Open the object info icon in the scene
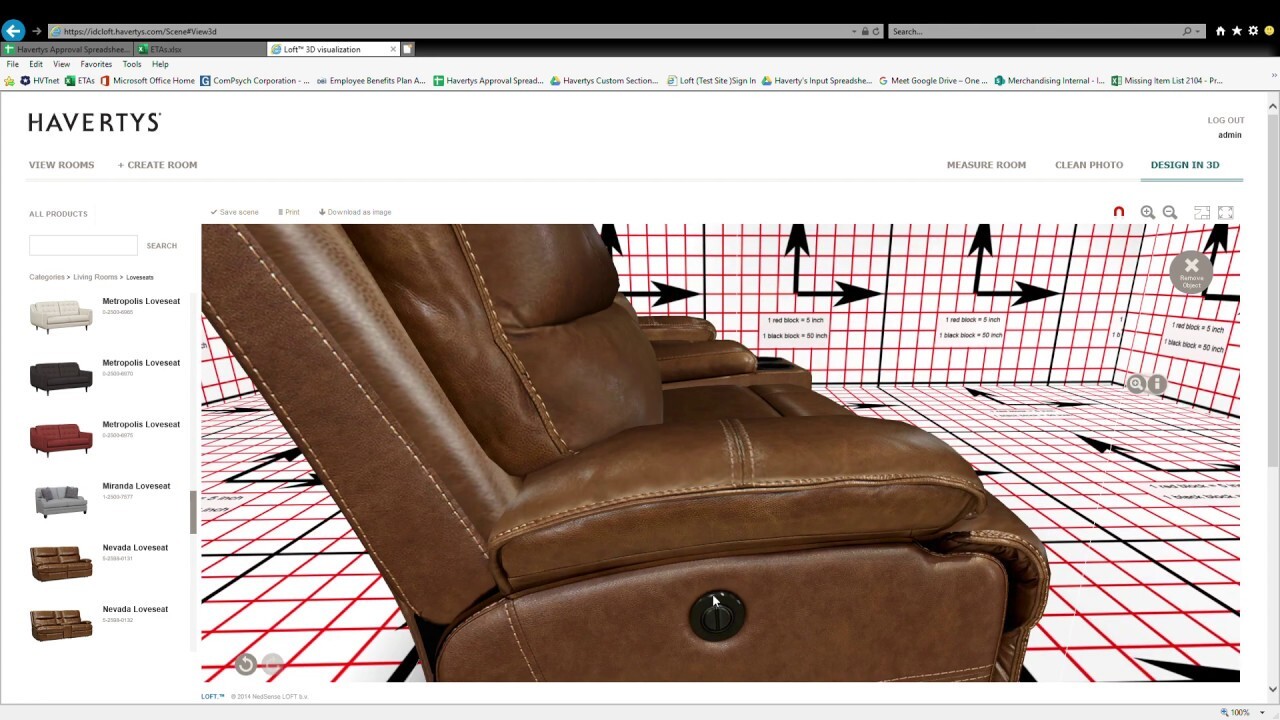The width and height of the screenshot is (1280, 720). [1157, 384]
